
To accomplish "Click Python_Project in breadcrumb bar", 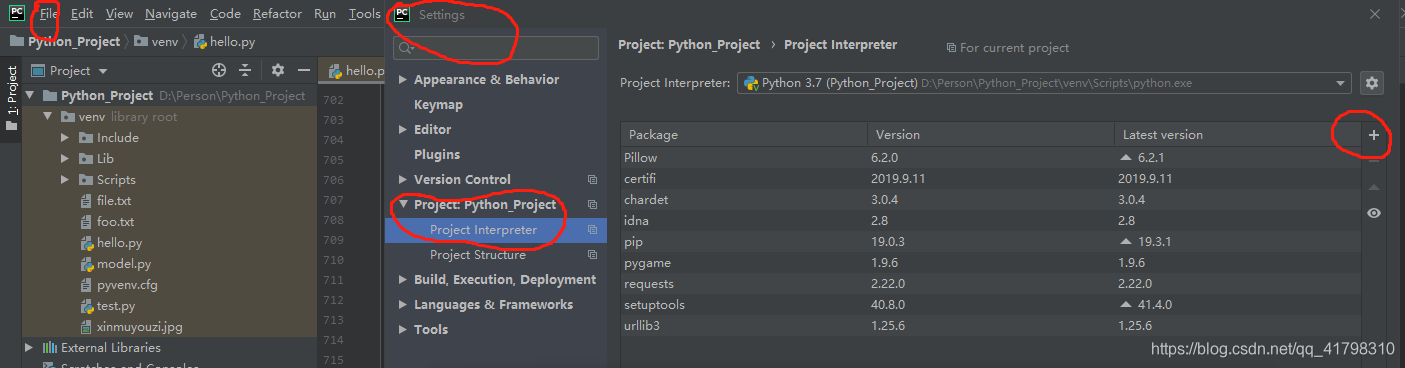I will [x=65, y=42].
